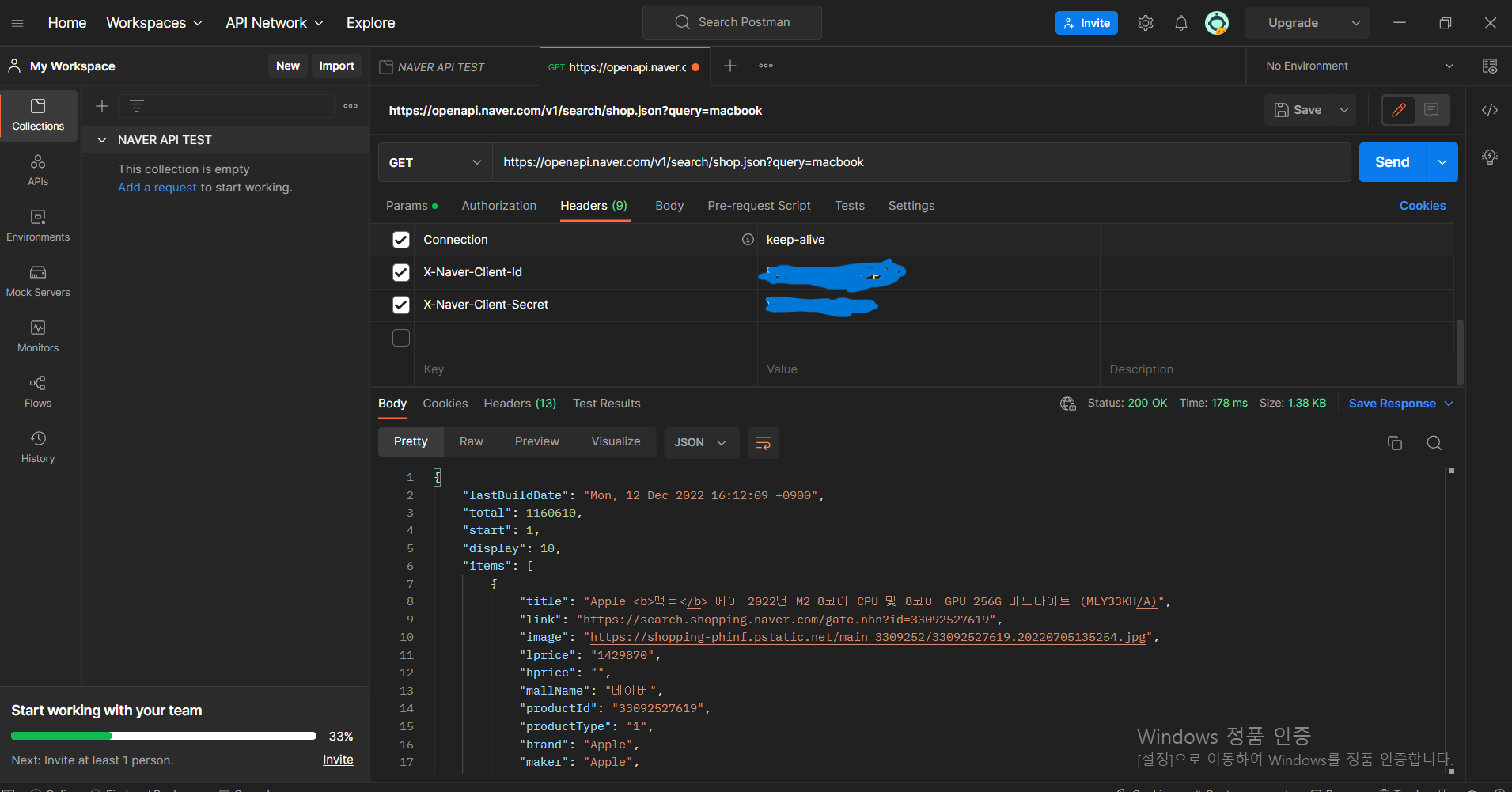Uncheck the Connection header checkbox
This screenshot has height=792, width=1512.
point(401,240)
